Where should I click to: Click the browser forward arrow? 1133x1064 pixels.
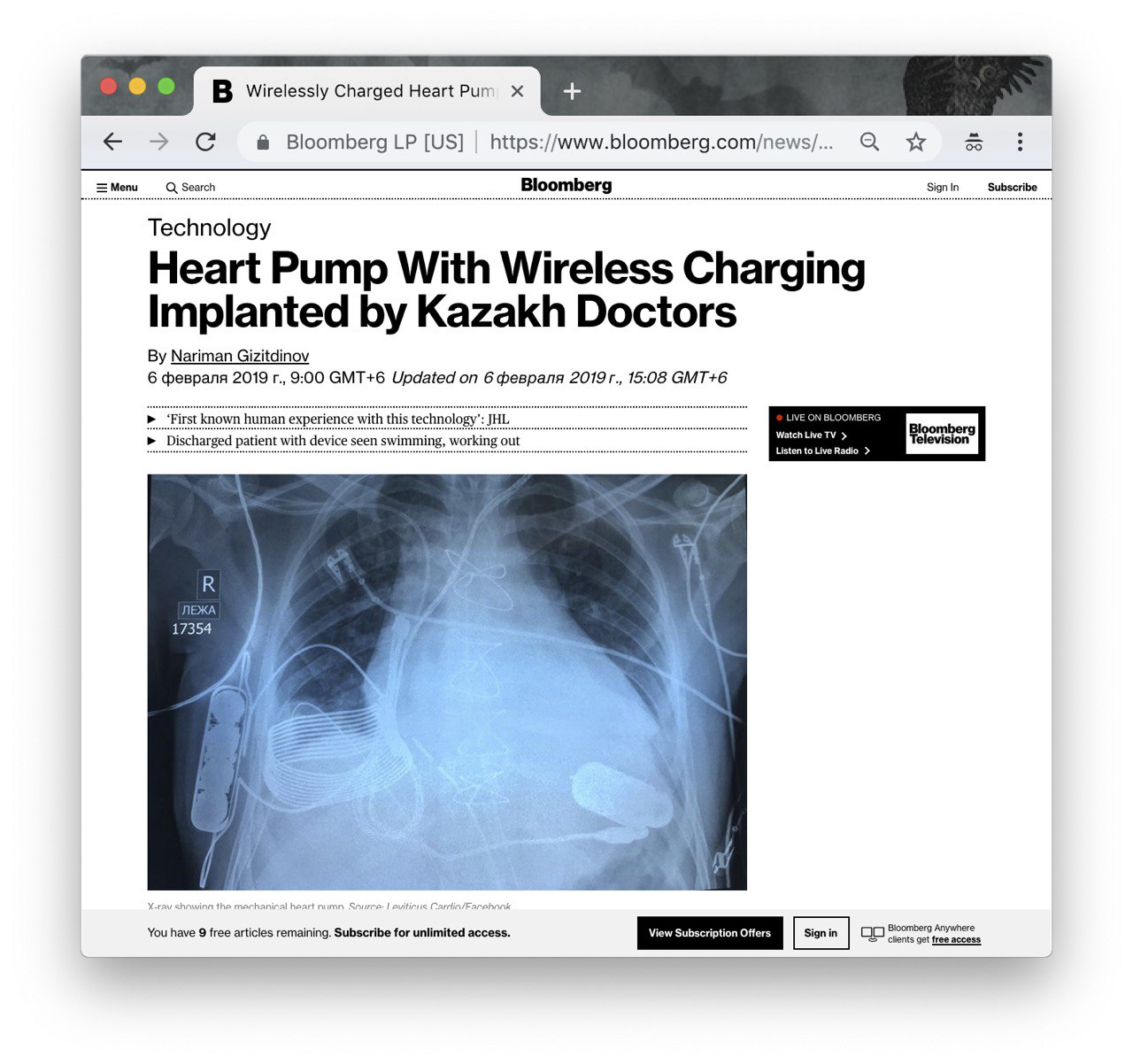click(x=159, y=142)
